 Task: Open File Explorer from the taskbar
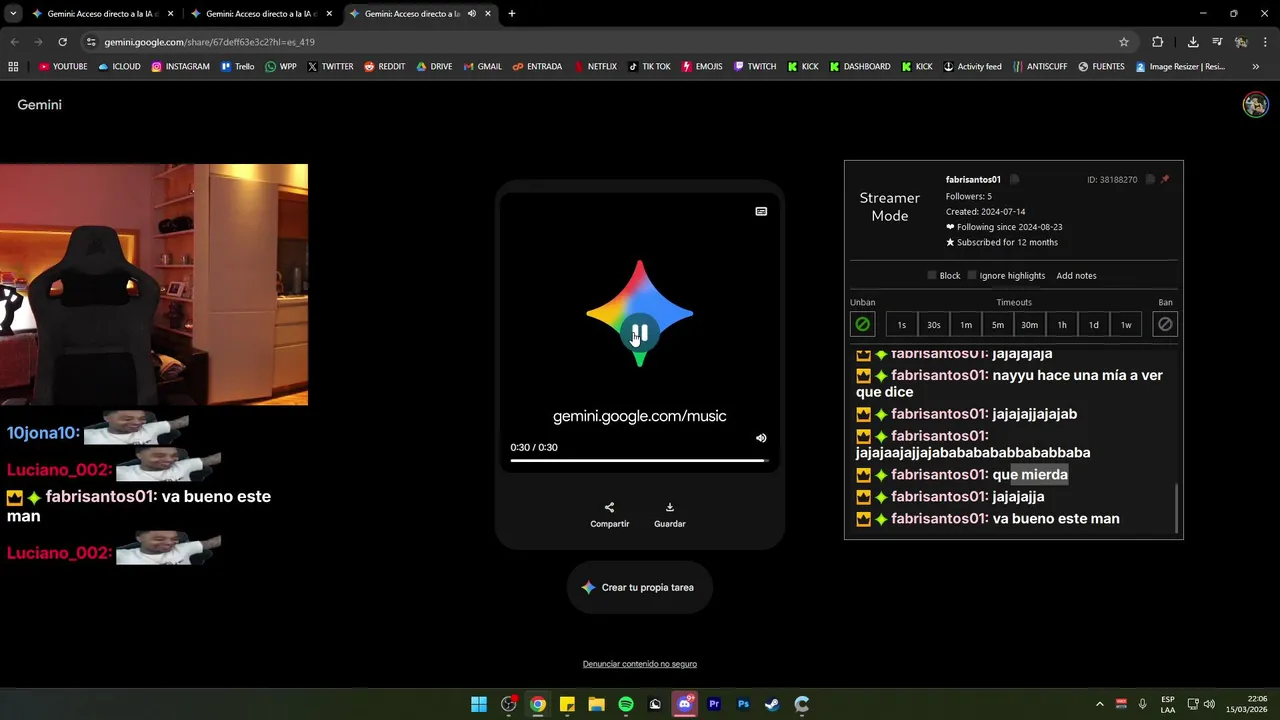click(x=596, y=704)
